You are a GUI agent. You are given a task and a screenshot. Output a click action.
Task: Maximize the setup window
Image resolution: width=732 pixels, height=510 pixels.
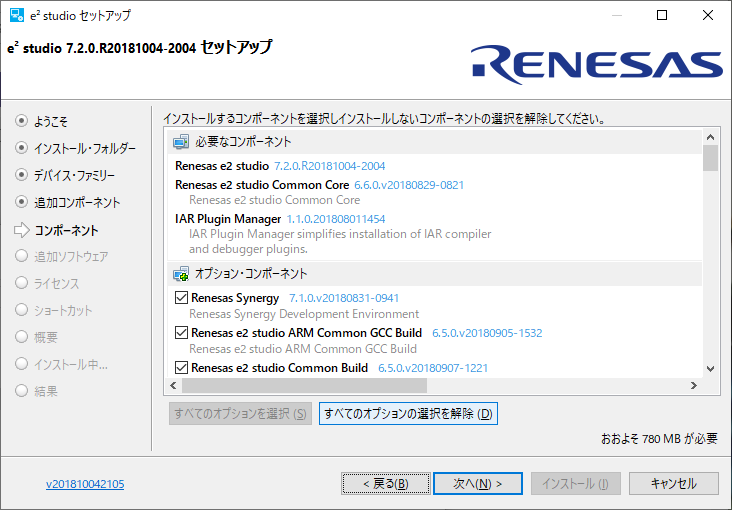tap(662, 15)
